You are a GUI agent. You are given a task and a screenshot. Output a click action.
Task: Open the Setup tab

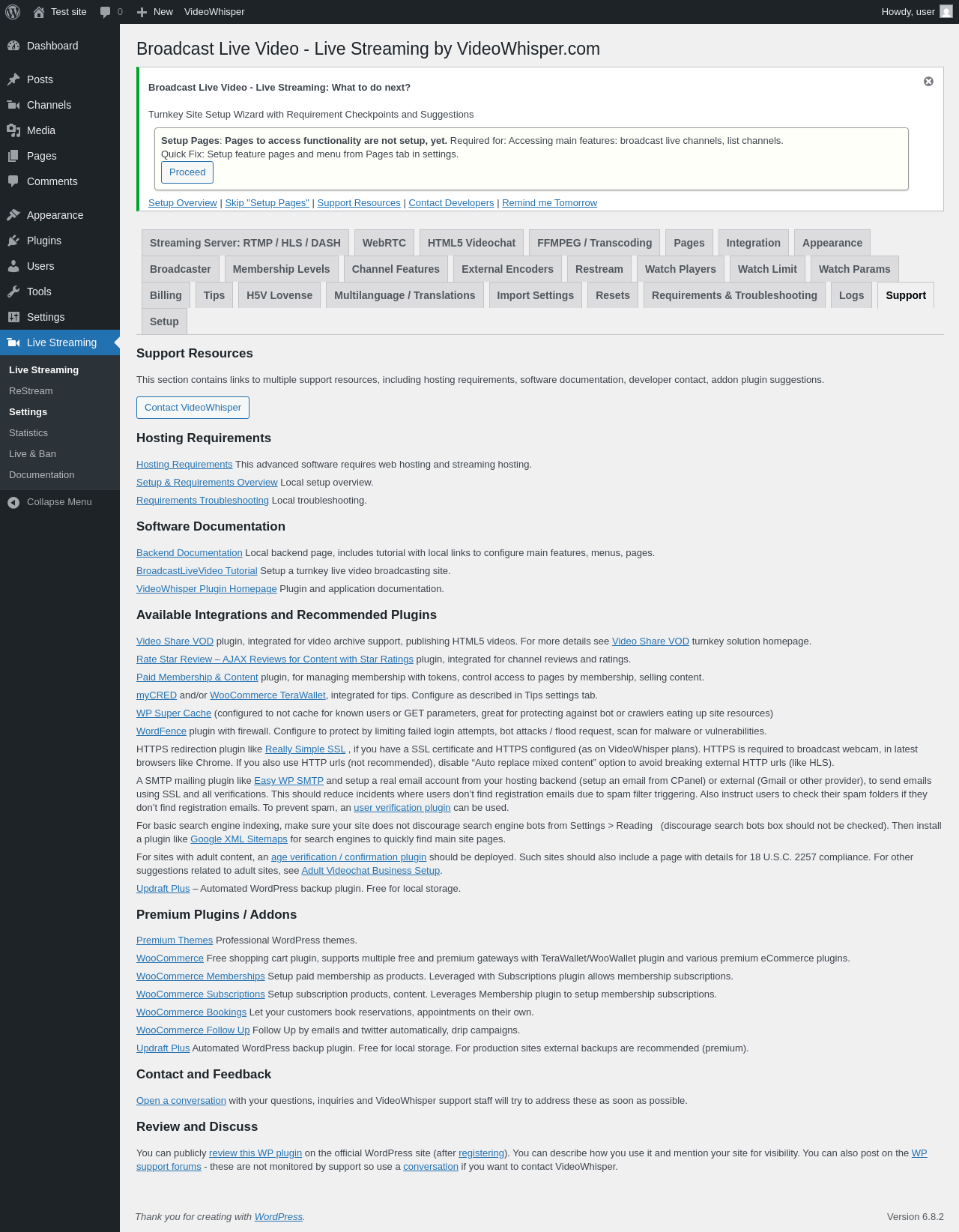pyautogui.click(x=164, y=321)
